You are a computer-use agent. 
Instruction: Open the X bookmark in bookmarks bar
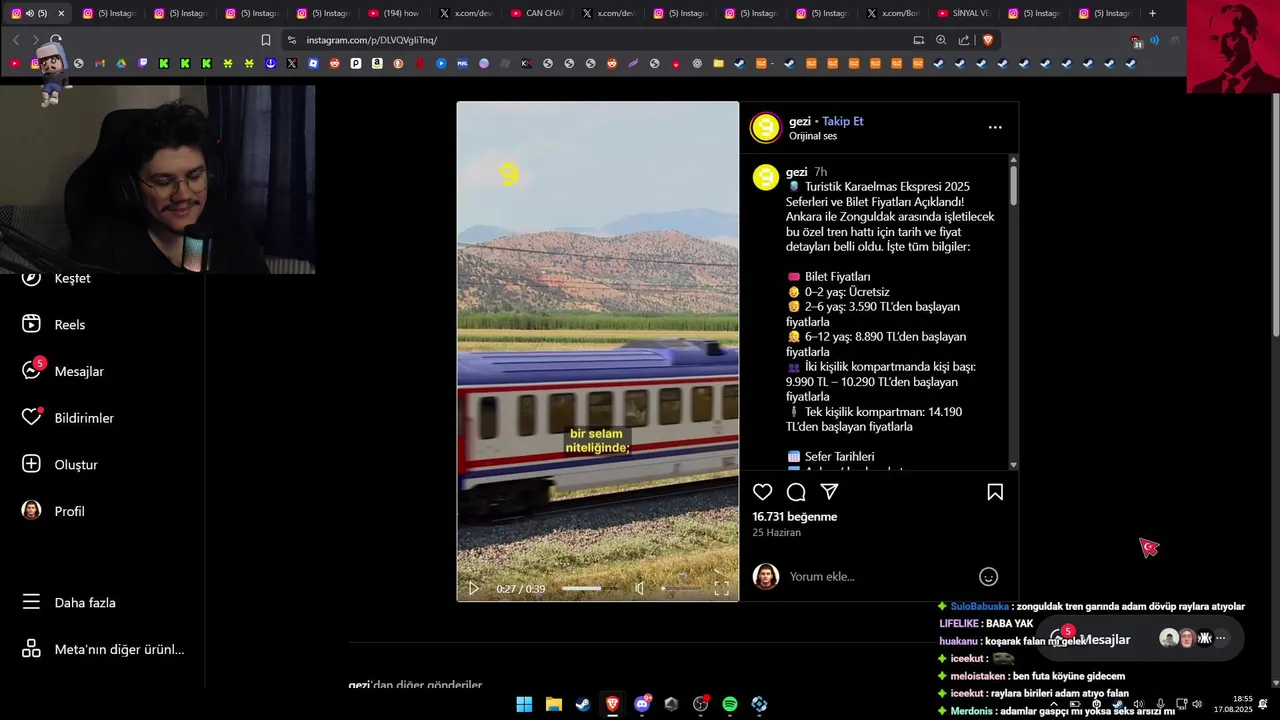[292, 63]
